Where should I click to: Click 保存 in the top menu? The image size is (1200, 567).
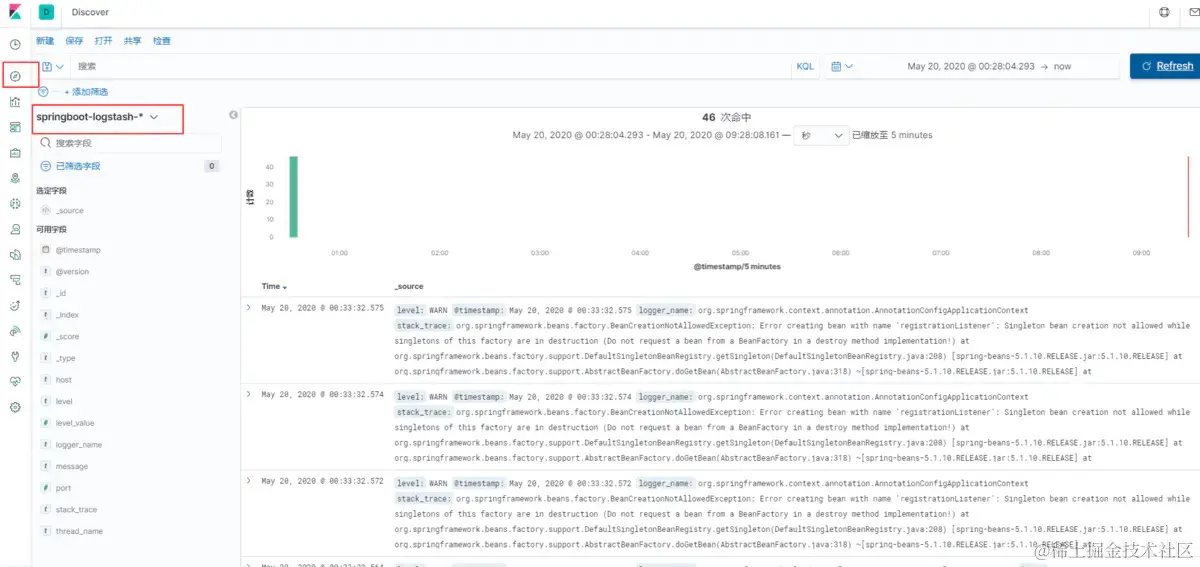pyautogui.click(x=74, y=41)
